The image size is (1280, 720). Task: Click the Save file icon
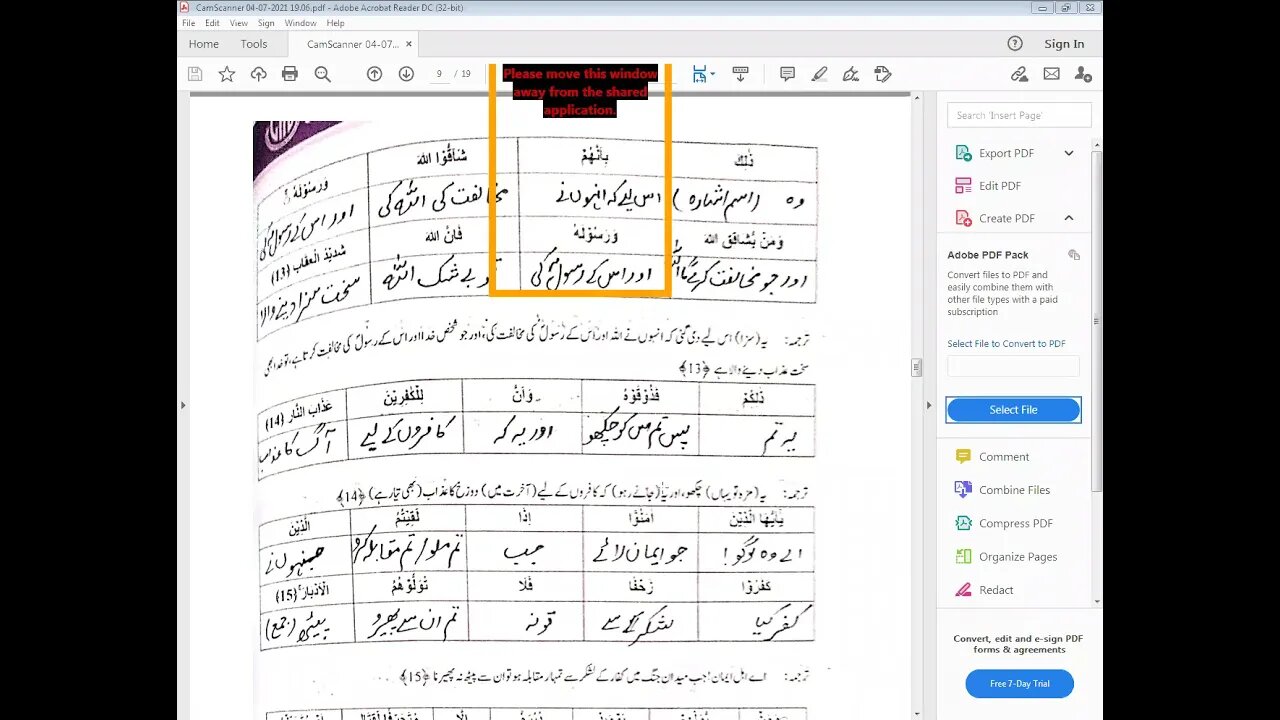click(195, 74)
